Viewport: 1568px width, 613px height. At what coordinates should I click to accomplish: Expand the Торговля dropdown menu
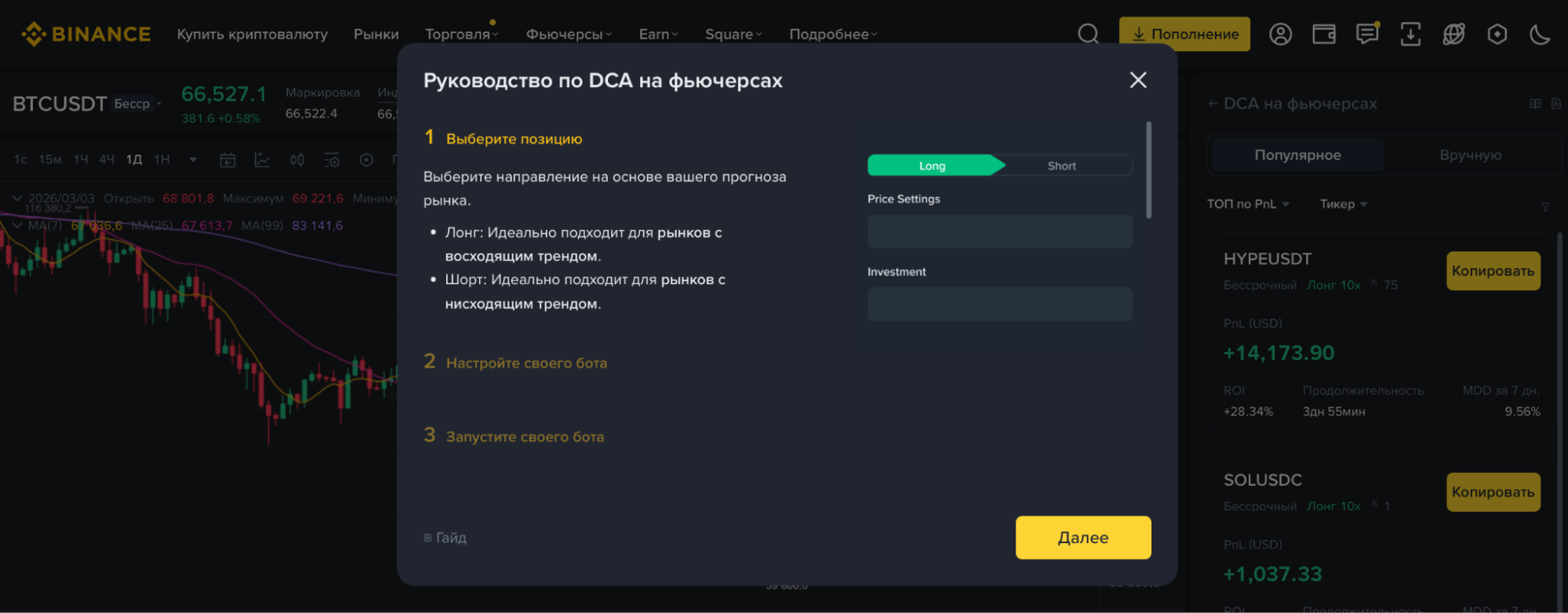[x=461, y=35]
